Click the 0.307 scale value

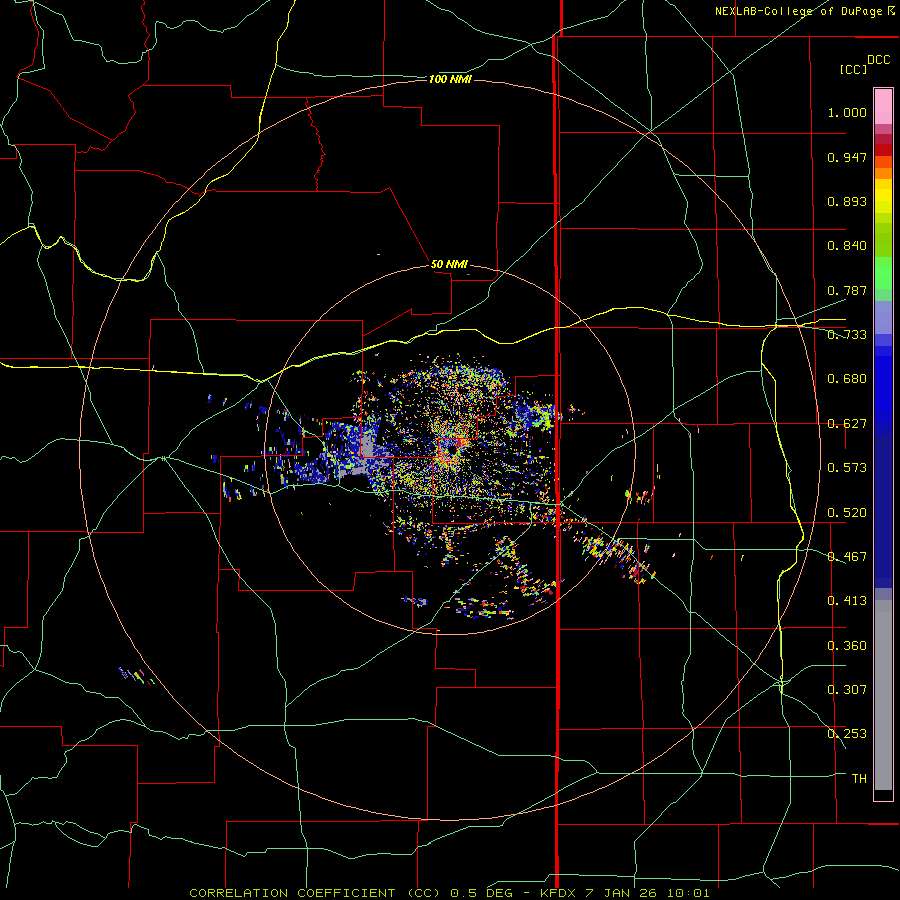point(847,689)
